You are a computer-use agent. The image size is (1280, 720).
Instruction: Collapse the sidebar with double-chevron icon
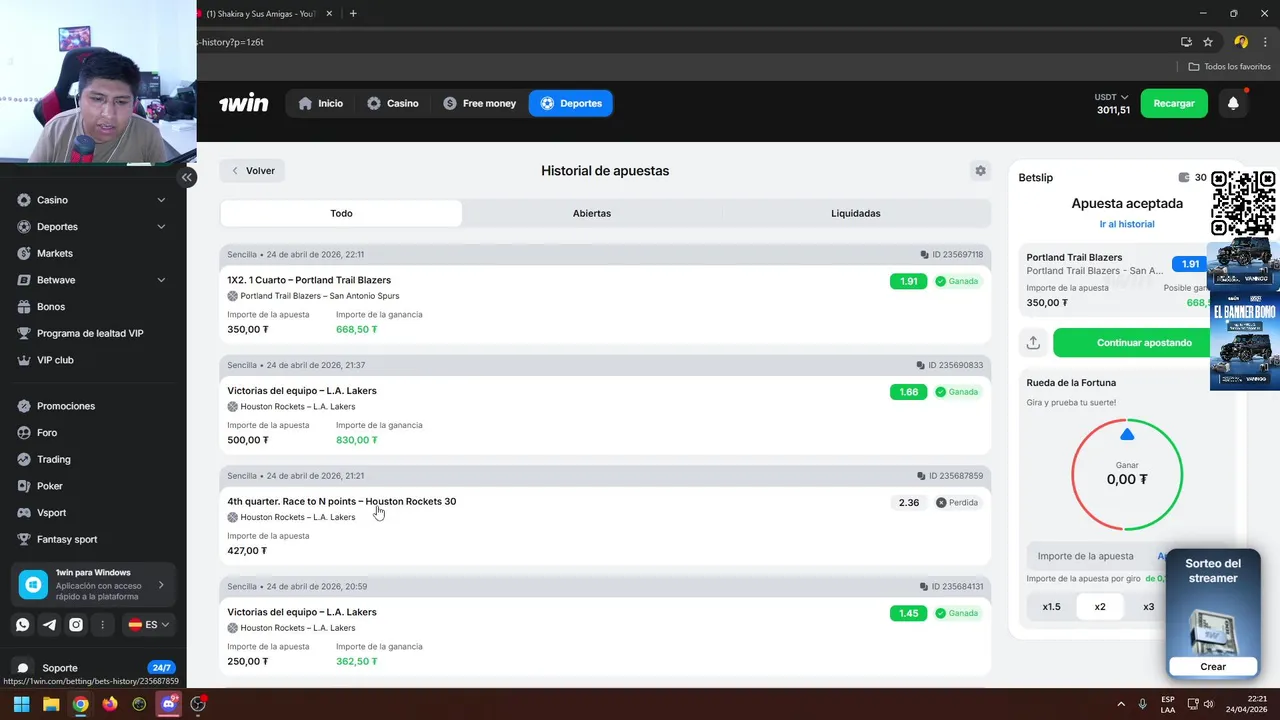(x=187, y=177)
